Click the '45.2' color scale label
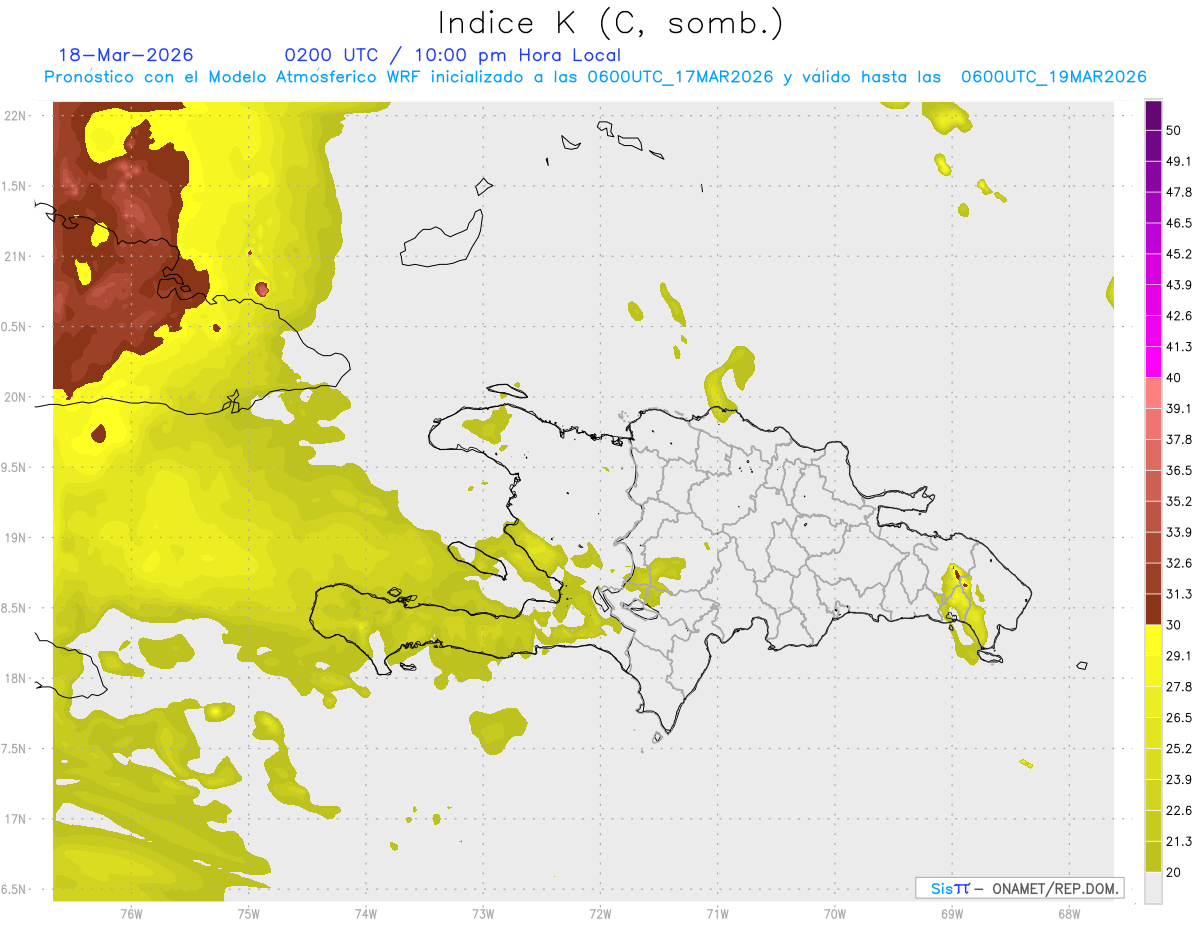1200x927 pixels. tap(1179, 254)
